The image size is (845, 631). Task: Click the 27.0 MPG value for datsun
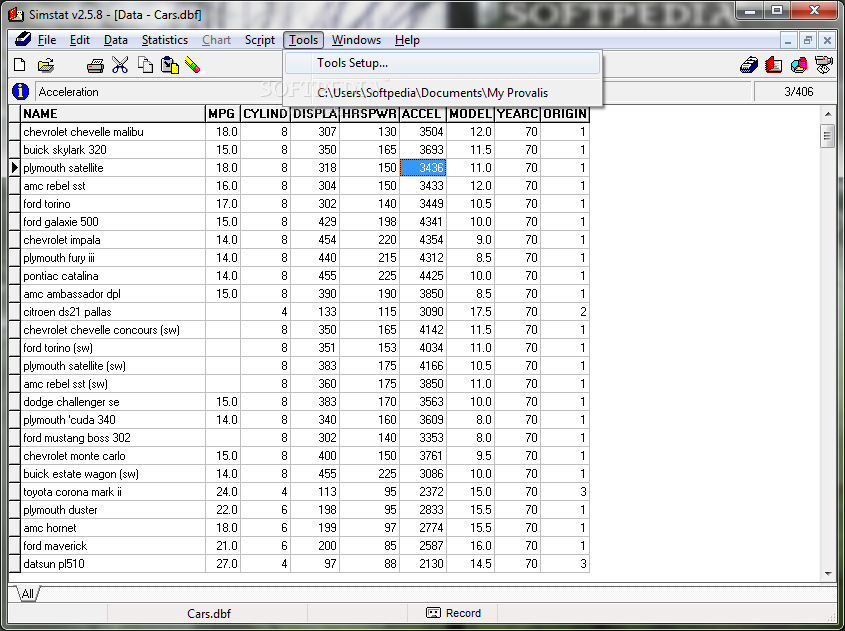click(223, 564)
